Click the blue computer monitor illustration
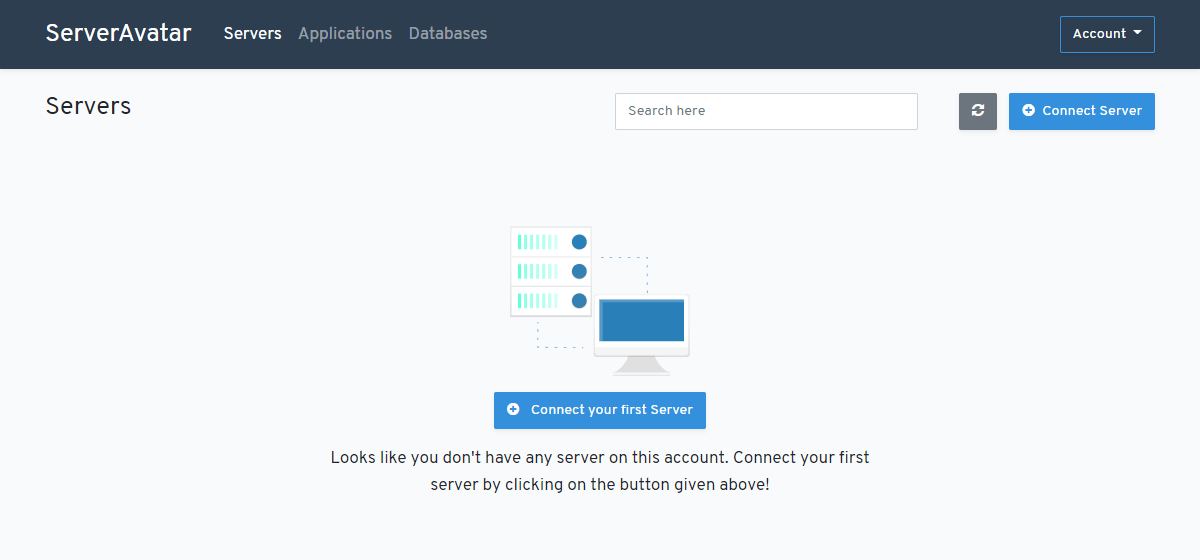 [641, 322]
